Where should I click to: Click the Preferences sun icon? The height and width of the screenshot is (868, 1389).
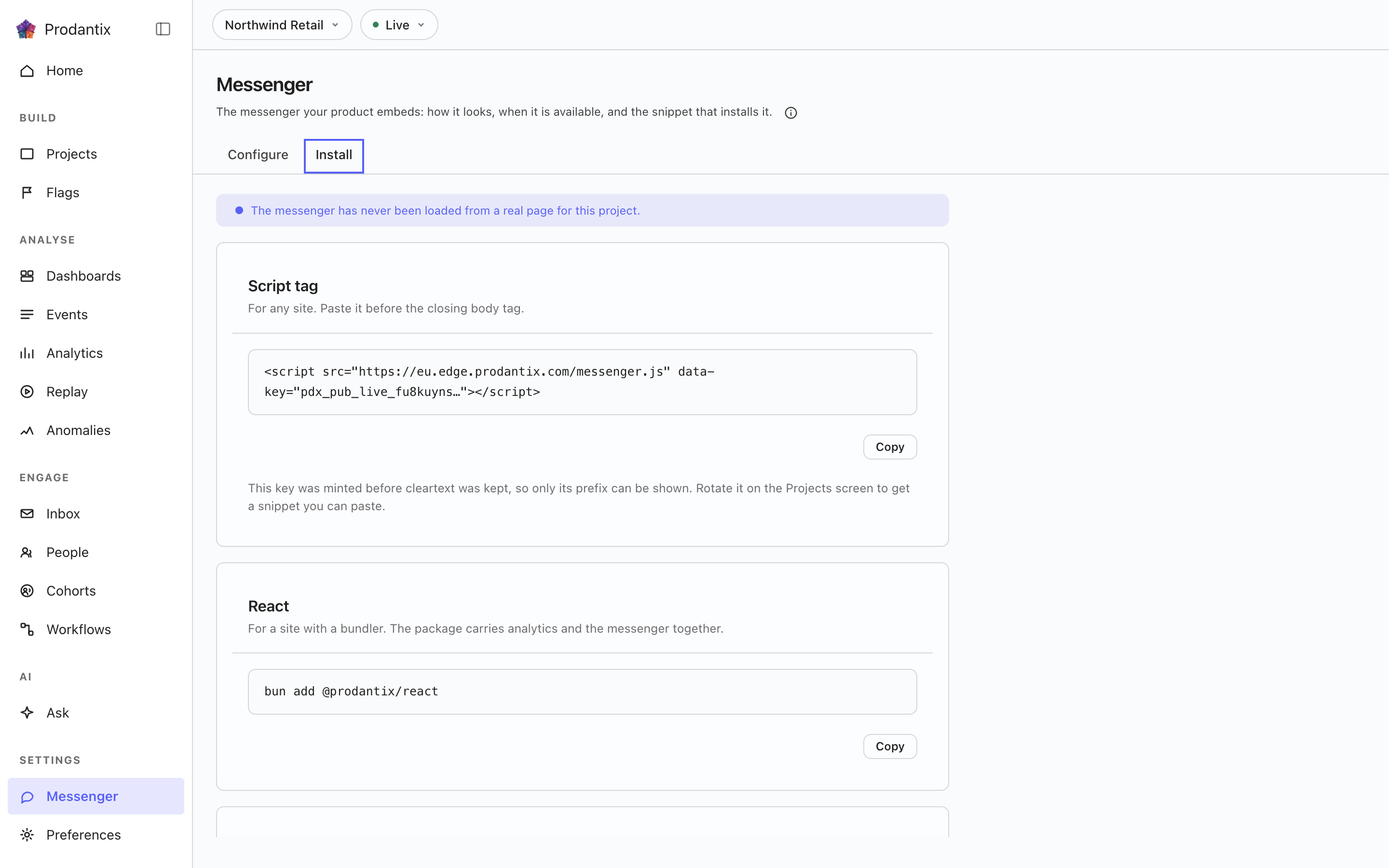[27, 835]
